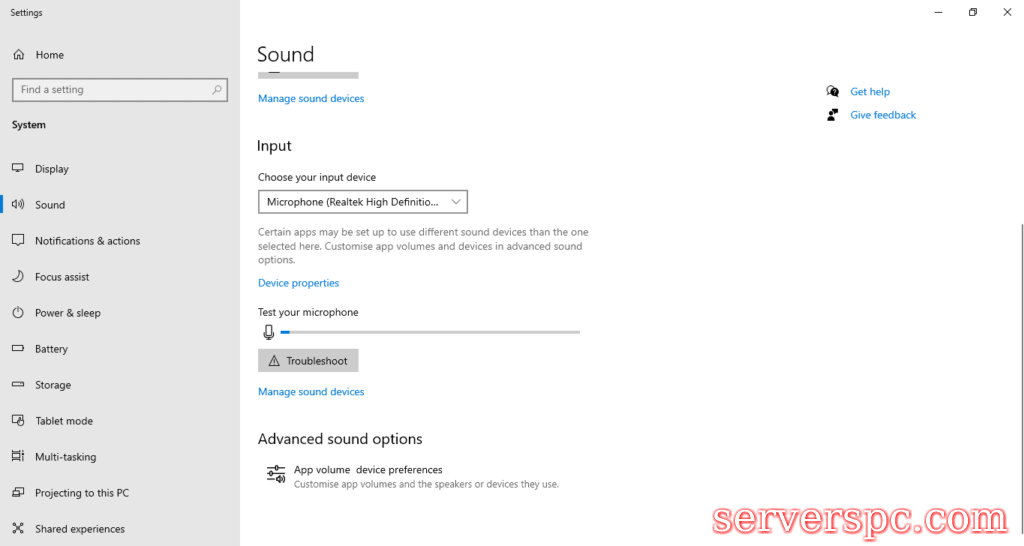Click the Notifications & actions icon
The height and width of the screenshot is (546, 1024).
pyautogui.click(x=17, y=241)
